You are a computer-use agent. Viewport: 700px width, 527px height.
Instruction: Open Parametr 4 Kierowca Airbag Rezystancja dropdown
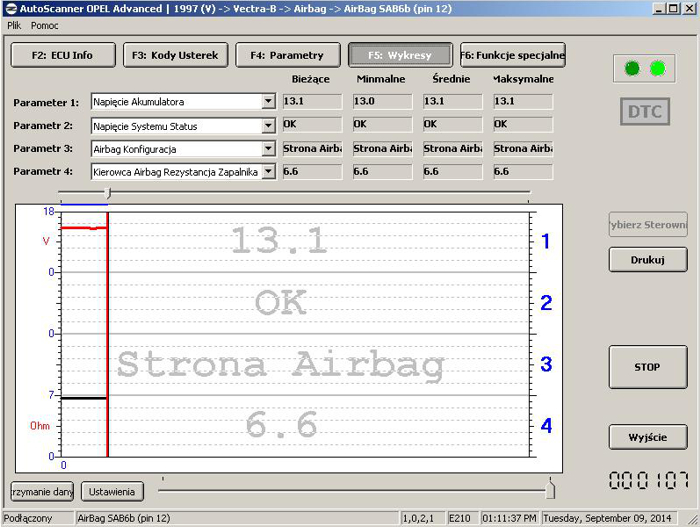[268, 172]
